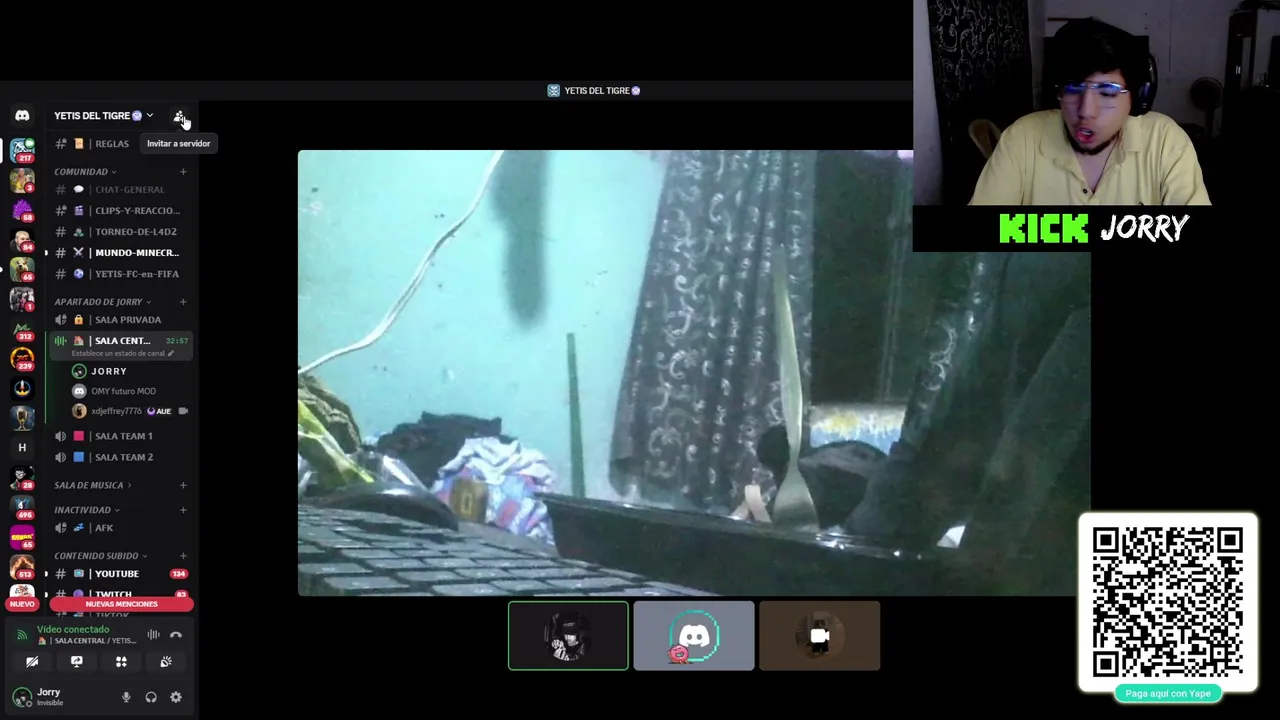The width and height of the screenshot is (1280, 720).
Task: Disconnect from voice call
Action: (x=176, y=635)
